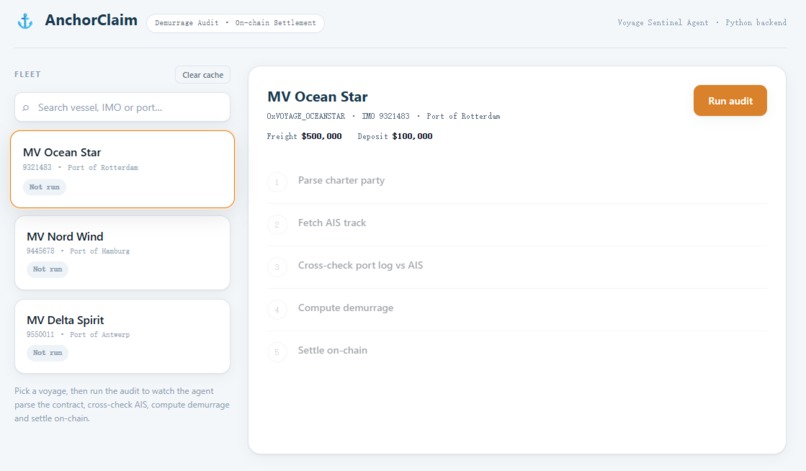Viewport: 806px width, 471px height.
Task: Select the MV Delta Spirit voyage card
Action: [x=122, y=337]
